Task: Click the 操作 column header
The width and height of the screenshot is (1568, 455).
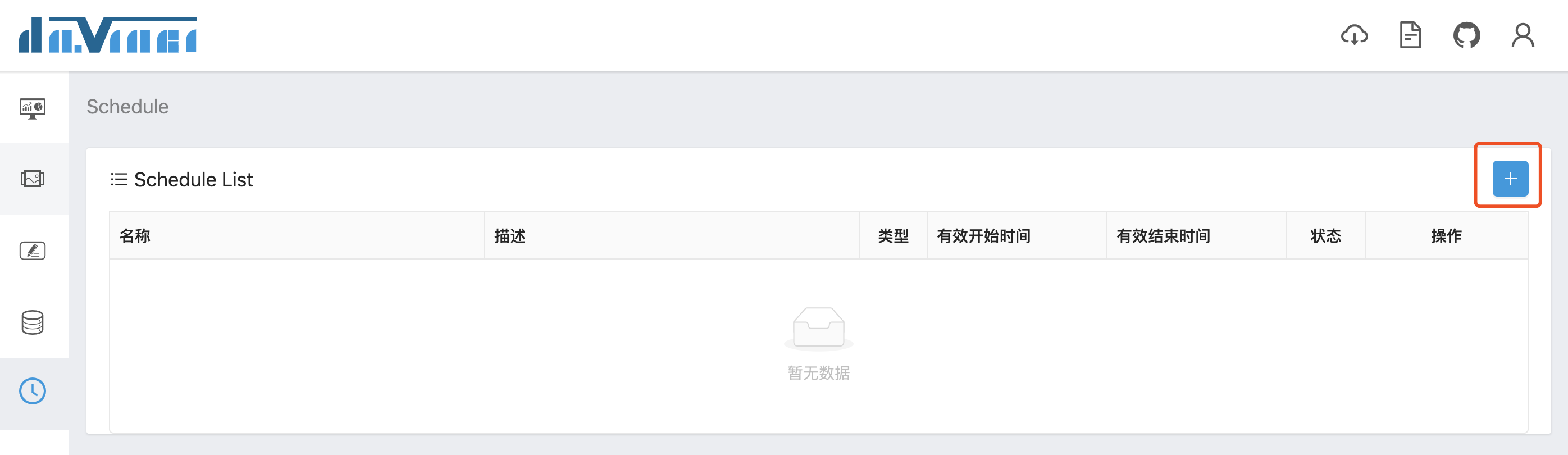Action: tap(1446, 236)
